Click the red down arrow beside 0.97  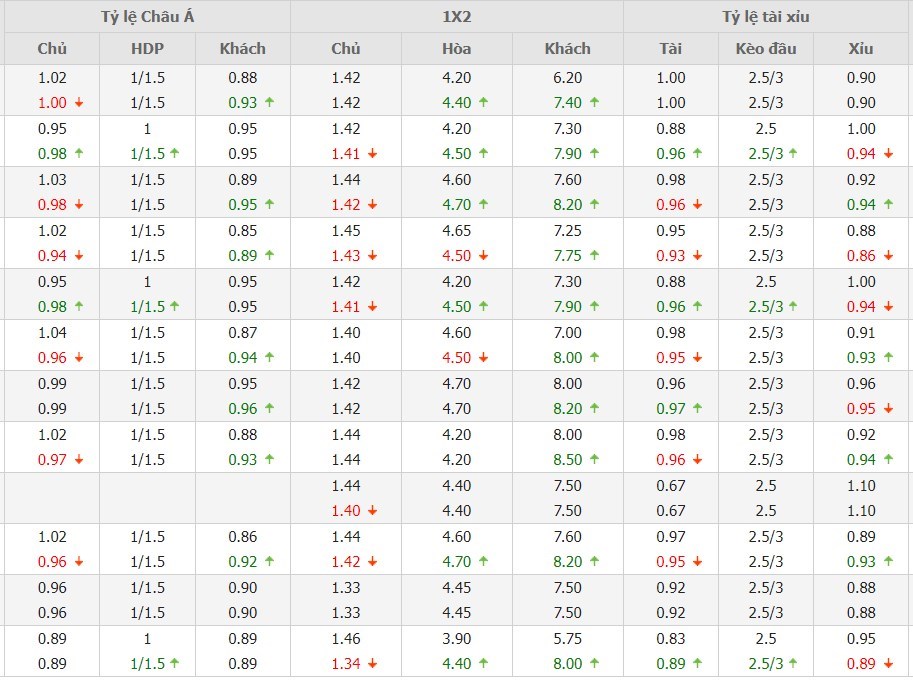[79, 460]
